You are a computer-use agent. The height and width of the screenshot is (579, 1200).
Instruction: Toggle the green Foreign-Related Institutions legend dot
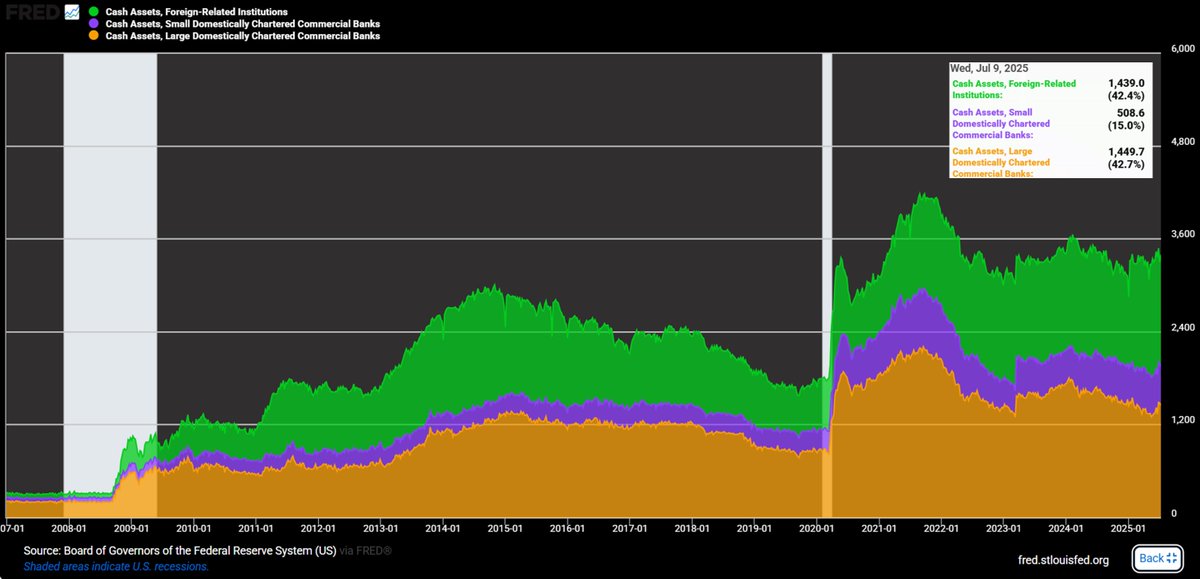[x=93, y=12]
